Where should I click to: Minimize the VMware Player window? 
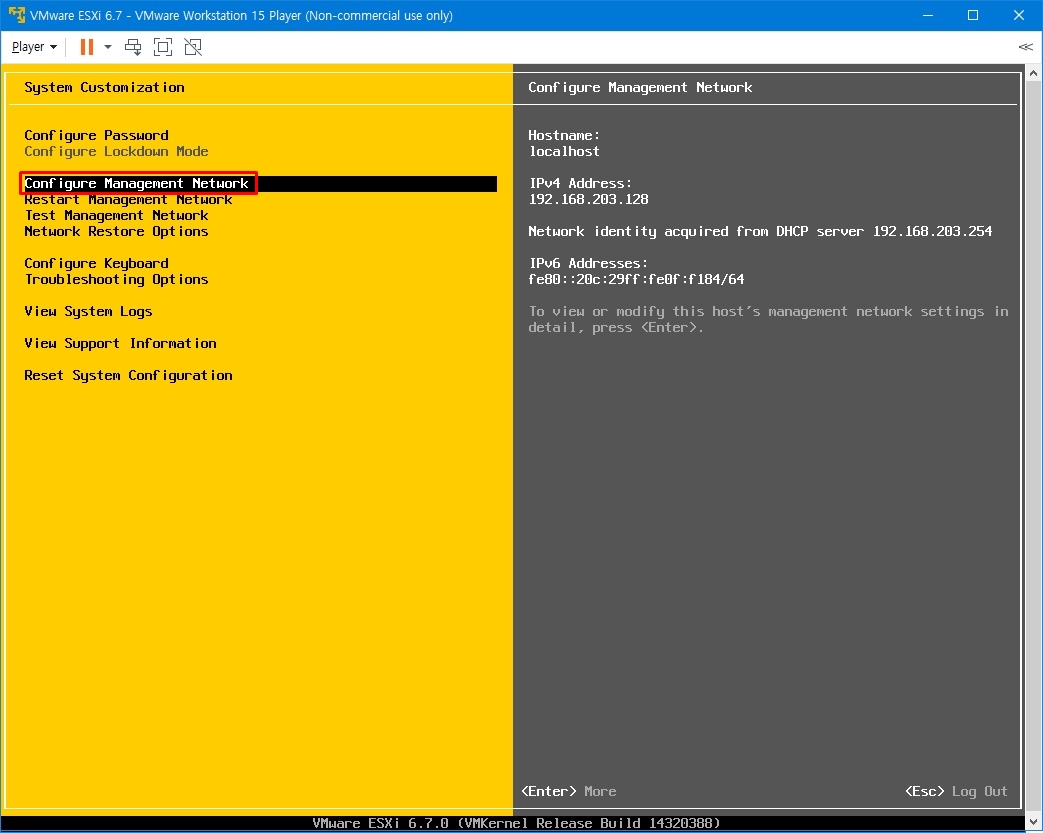[x=928, y=15]
